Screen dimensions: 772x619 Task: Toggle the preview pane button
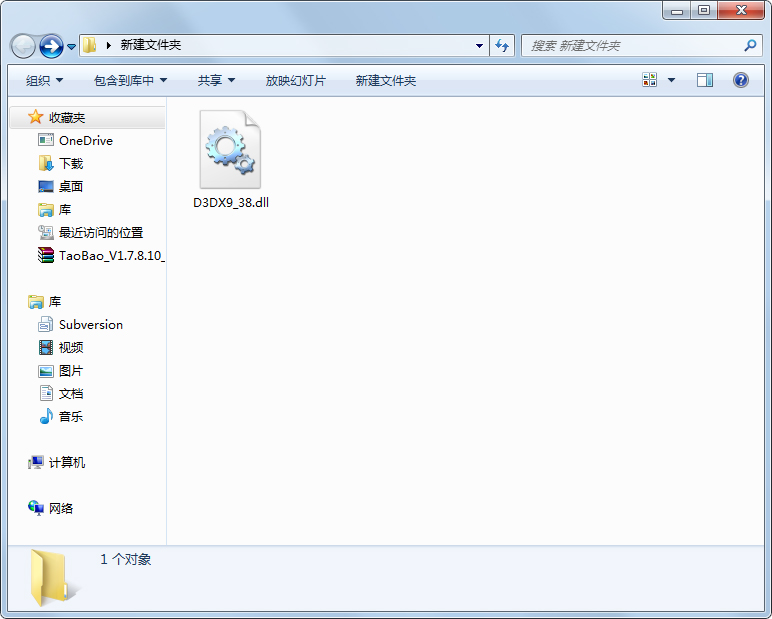pyautogui.click(x=705, y=80)
